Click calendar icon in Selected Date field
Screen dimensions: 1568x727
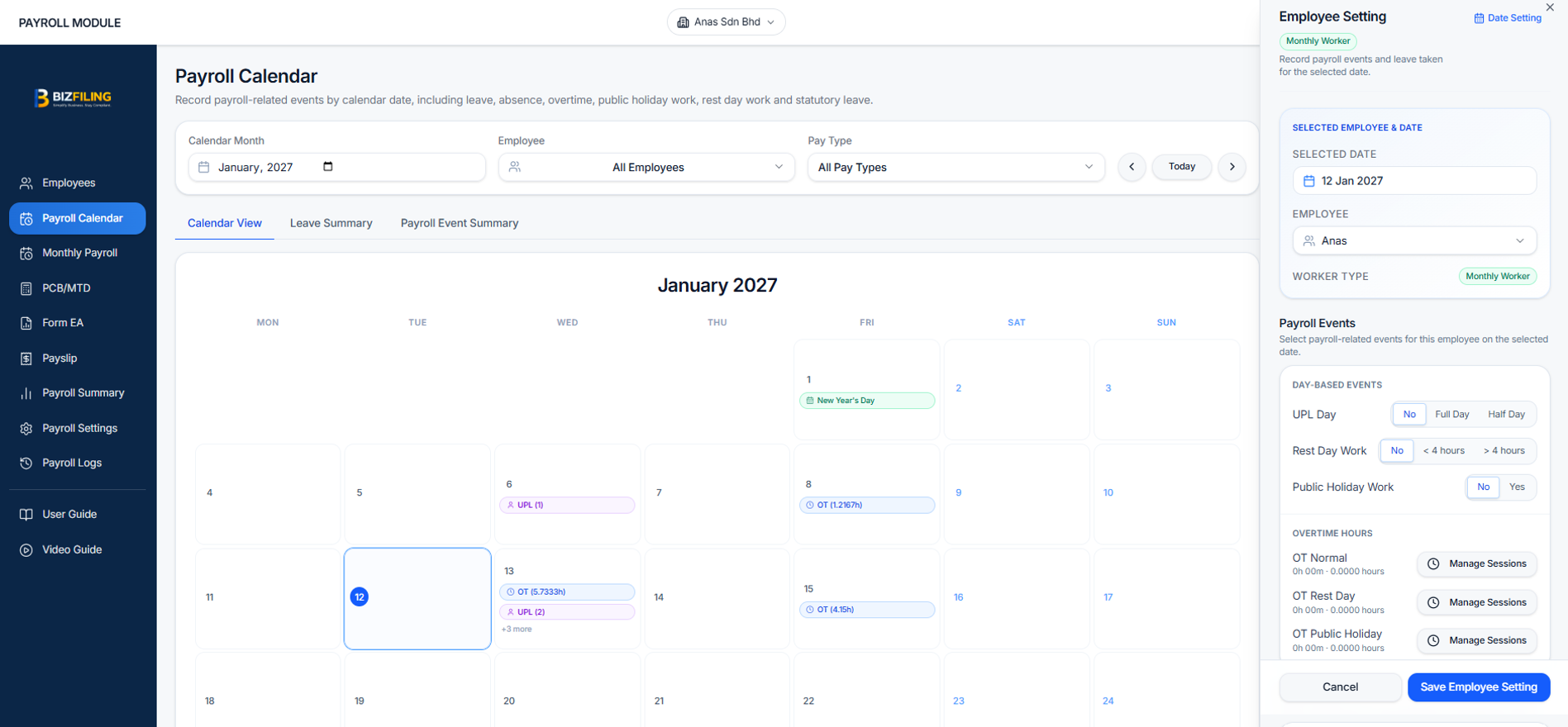(1309, 181)
